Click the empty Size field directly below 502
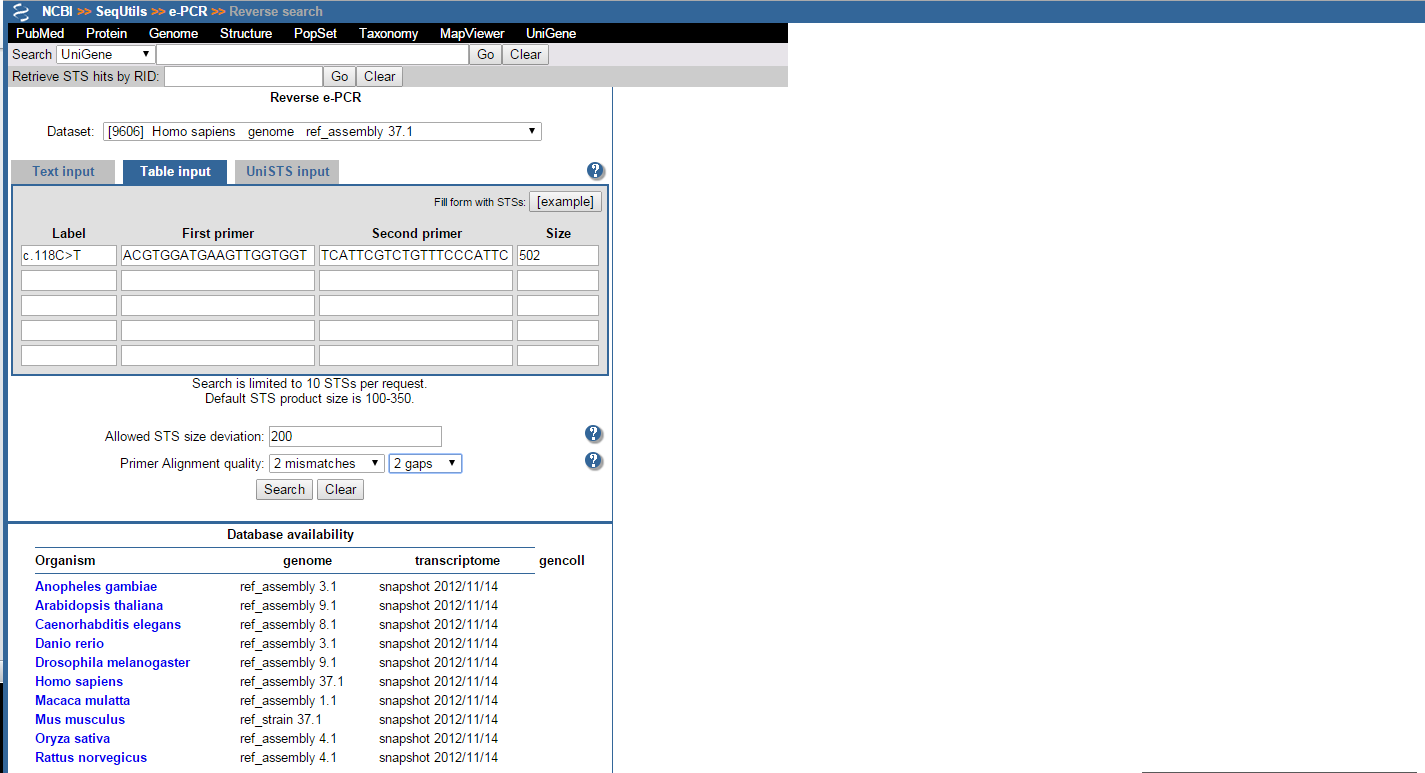 click(x=558, y=281)
